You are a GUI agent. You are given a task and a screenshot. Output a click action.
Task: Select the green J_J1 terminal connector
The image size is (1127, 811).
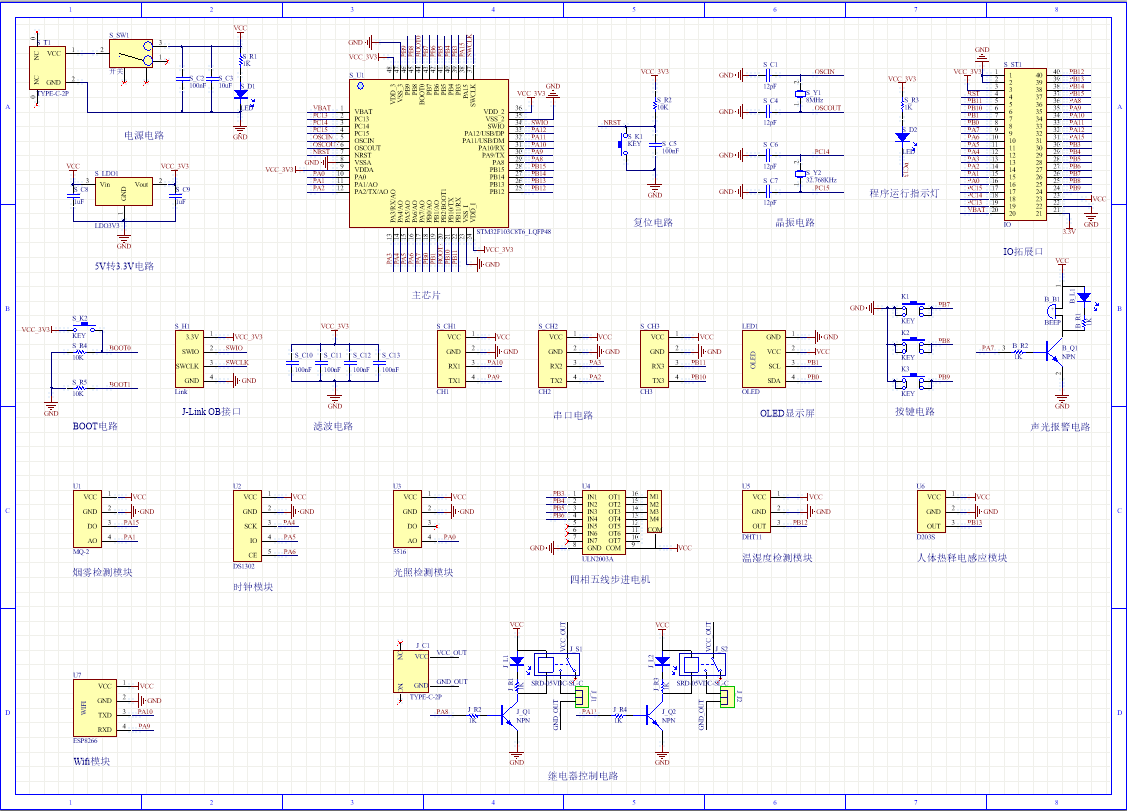[581, 697]
